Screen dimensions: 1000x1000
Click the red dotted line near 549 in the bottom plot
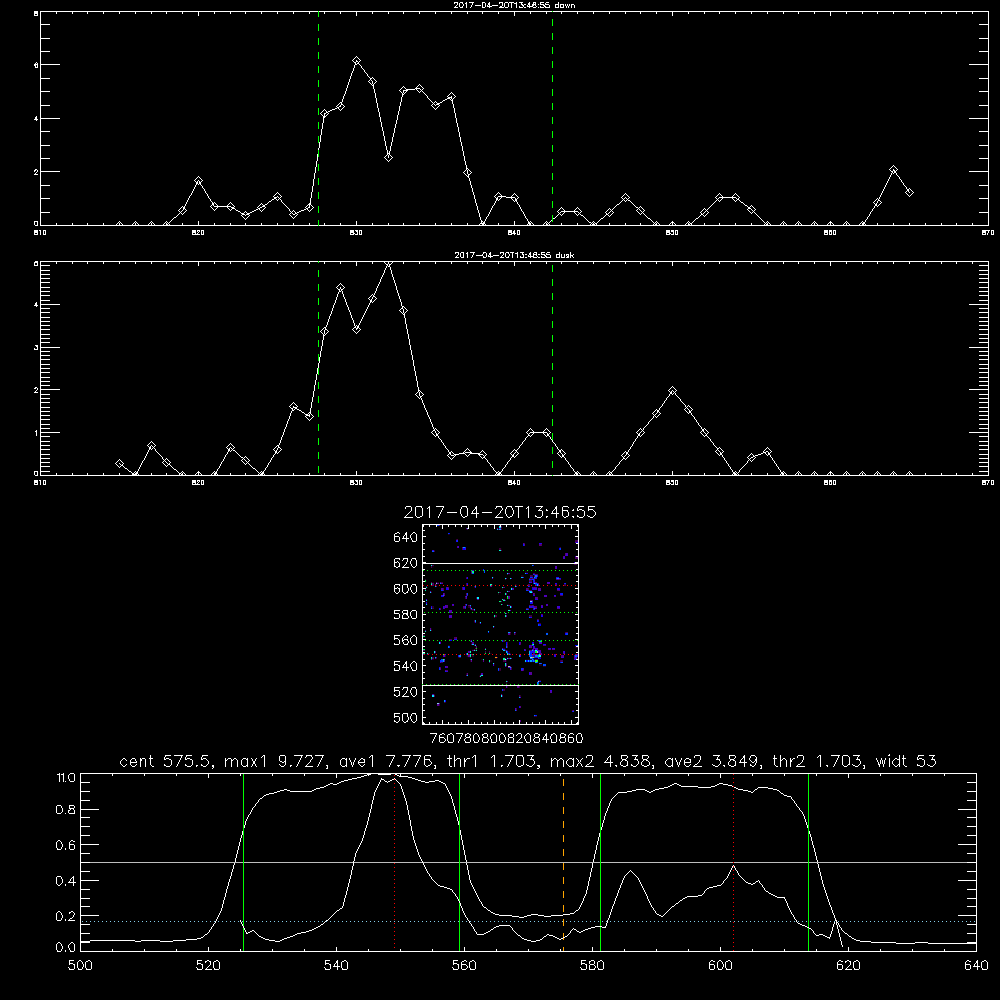(395, 861)
